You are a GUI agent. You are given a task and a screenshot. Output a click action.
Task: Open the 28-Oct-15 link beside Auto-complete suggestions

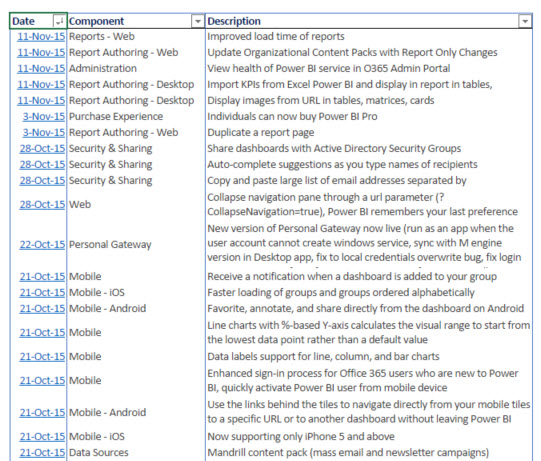coord(42,165)
